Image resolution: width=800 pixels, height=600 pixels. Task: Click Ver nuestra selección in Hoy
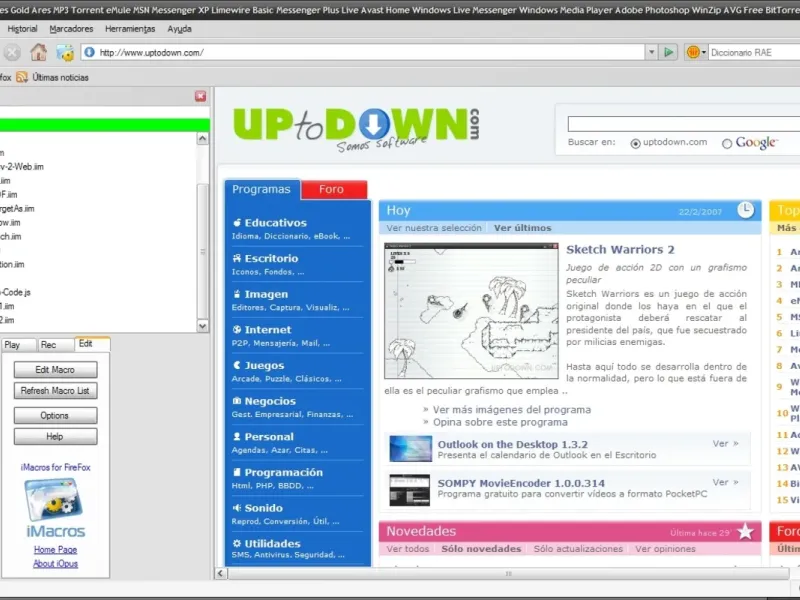(434, 228)
